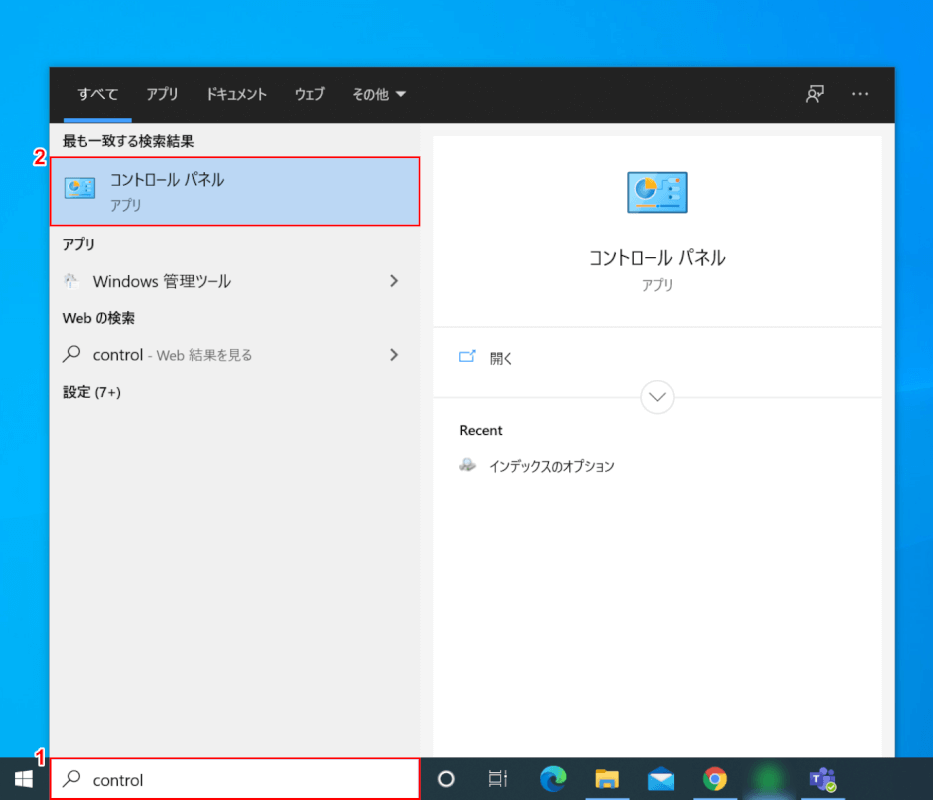Expand Windows 管理ツール arrow

point(394,281)
